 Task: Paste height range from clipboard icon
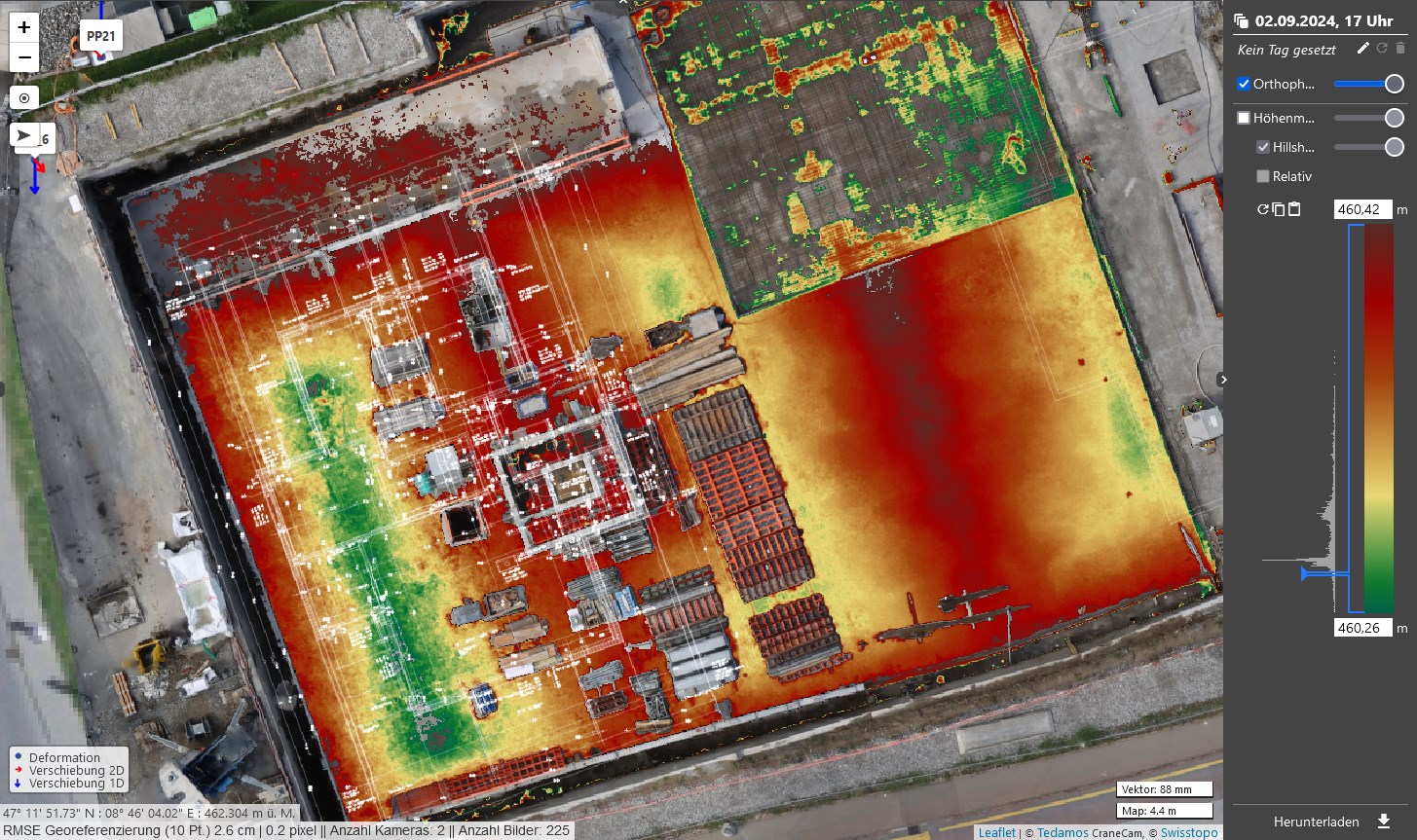[1294, 209]
